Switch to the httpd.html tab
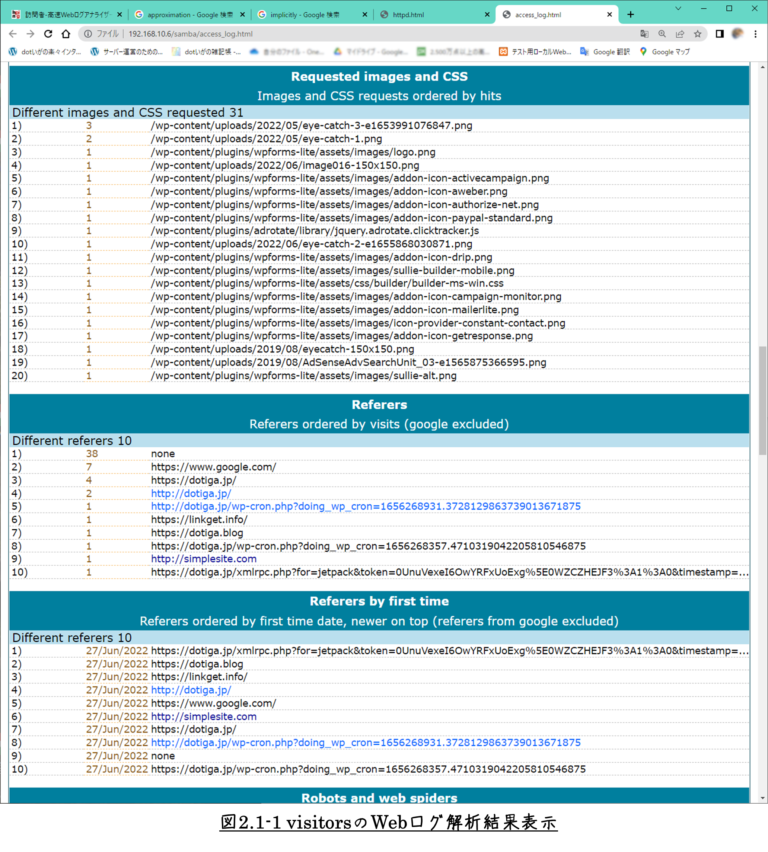Viewport: 768px width, 852px height. [430, 15]
